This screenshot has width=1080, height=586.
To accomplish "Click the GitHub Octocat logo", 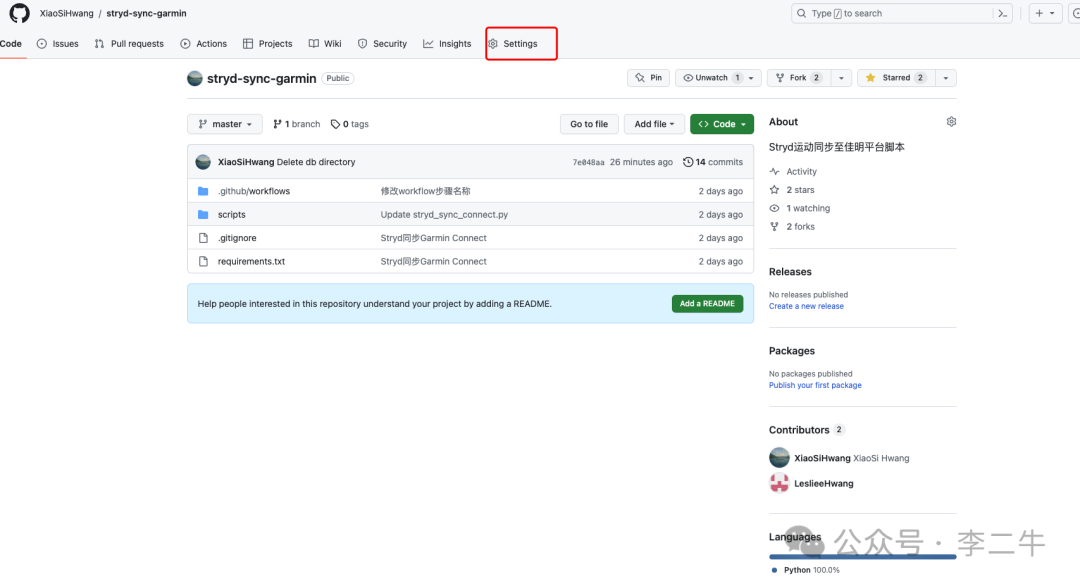I will [x=19, y=13].
